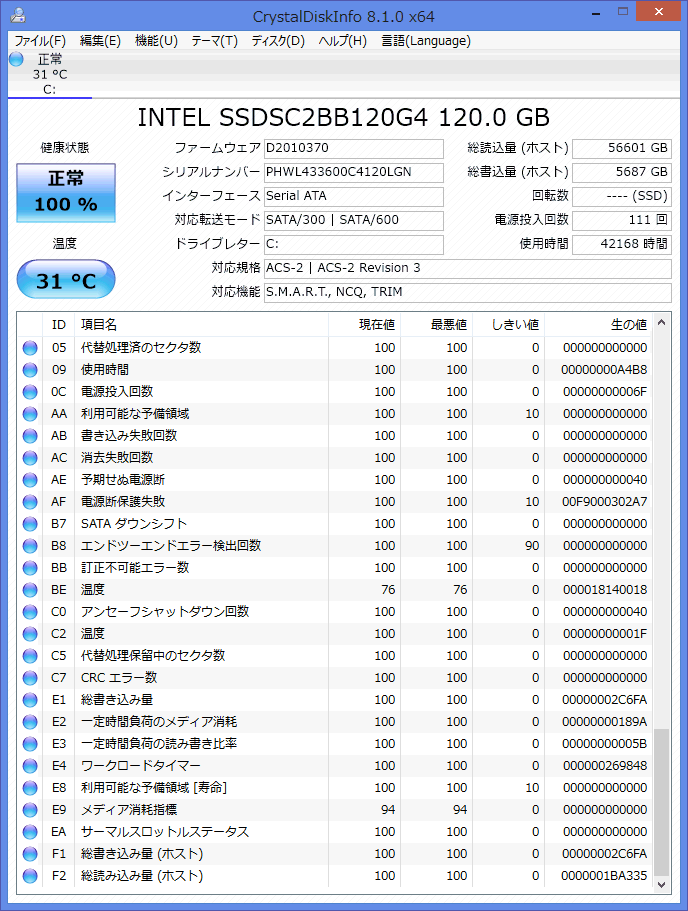The height and width of the screenshot is (911, 688).
Task: Click status icon of row AC 消去失敗回数
Action: point(30,458)
